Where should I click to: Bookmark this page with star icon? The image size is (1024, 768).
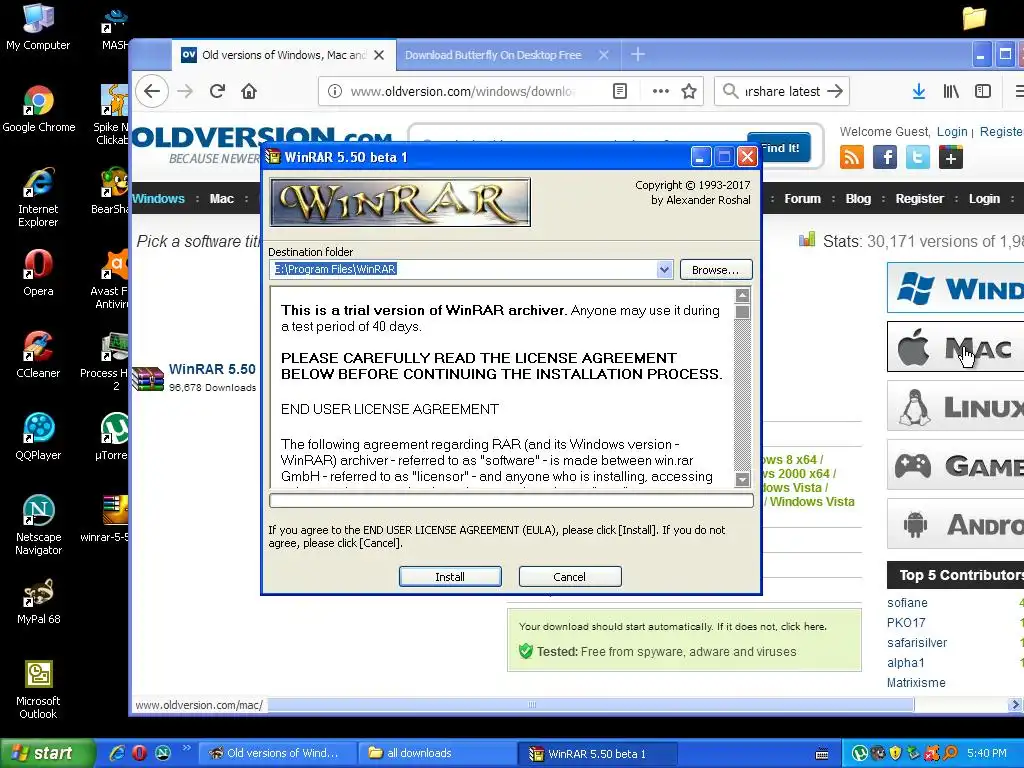click(689, 91)
